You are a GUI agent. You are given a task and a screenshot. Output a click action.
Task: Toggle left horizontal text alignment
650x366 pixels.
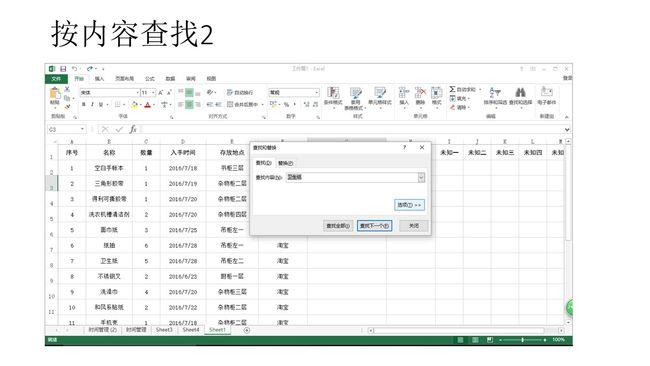(x=181, y=105)
